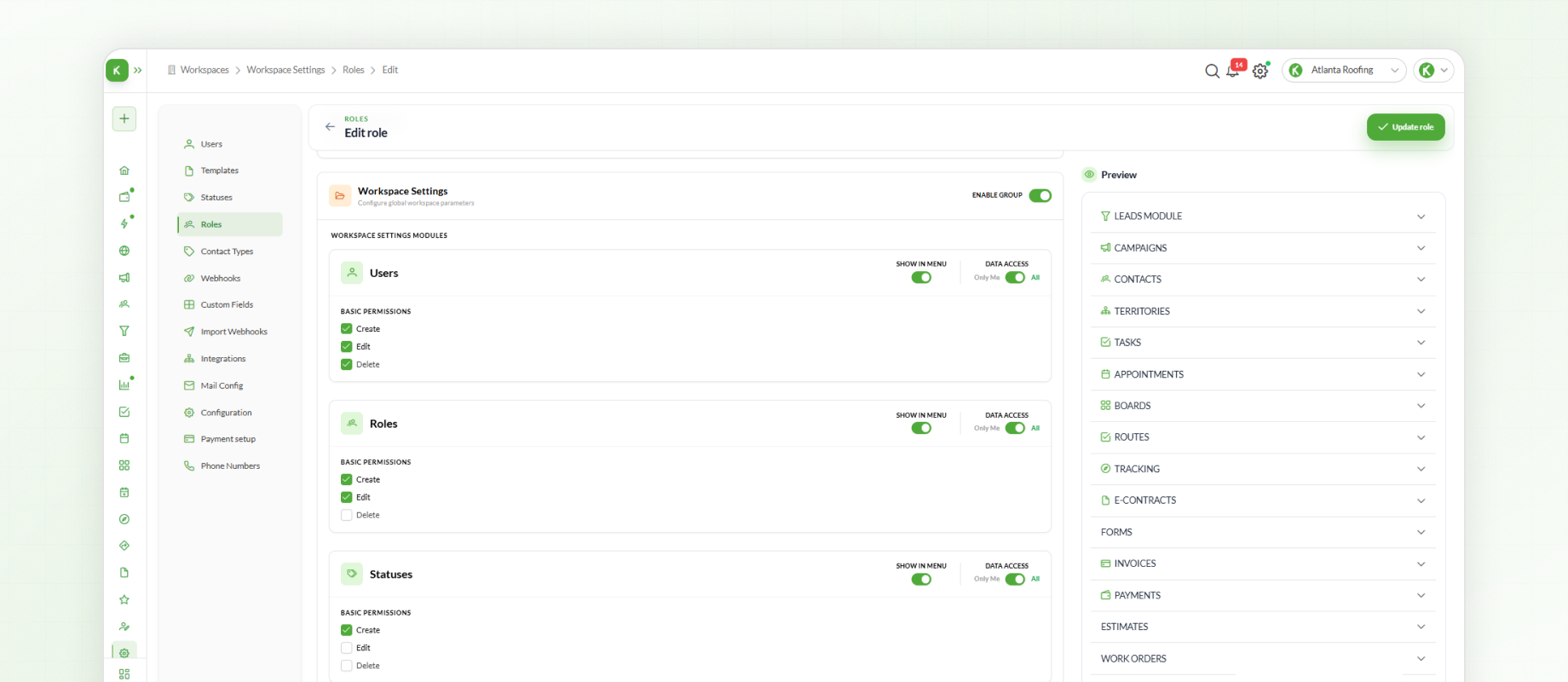The image size is (1568, 682).
Task: Click the green K logo icon
Action: (x=117, y=70)
